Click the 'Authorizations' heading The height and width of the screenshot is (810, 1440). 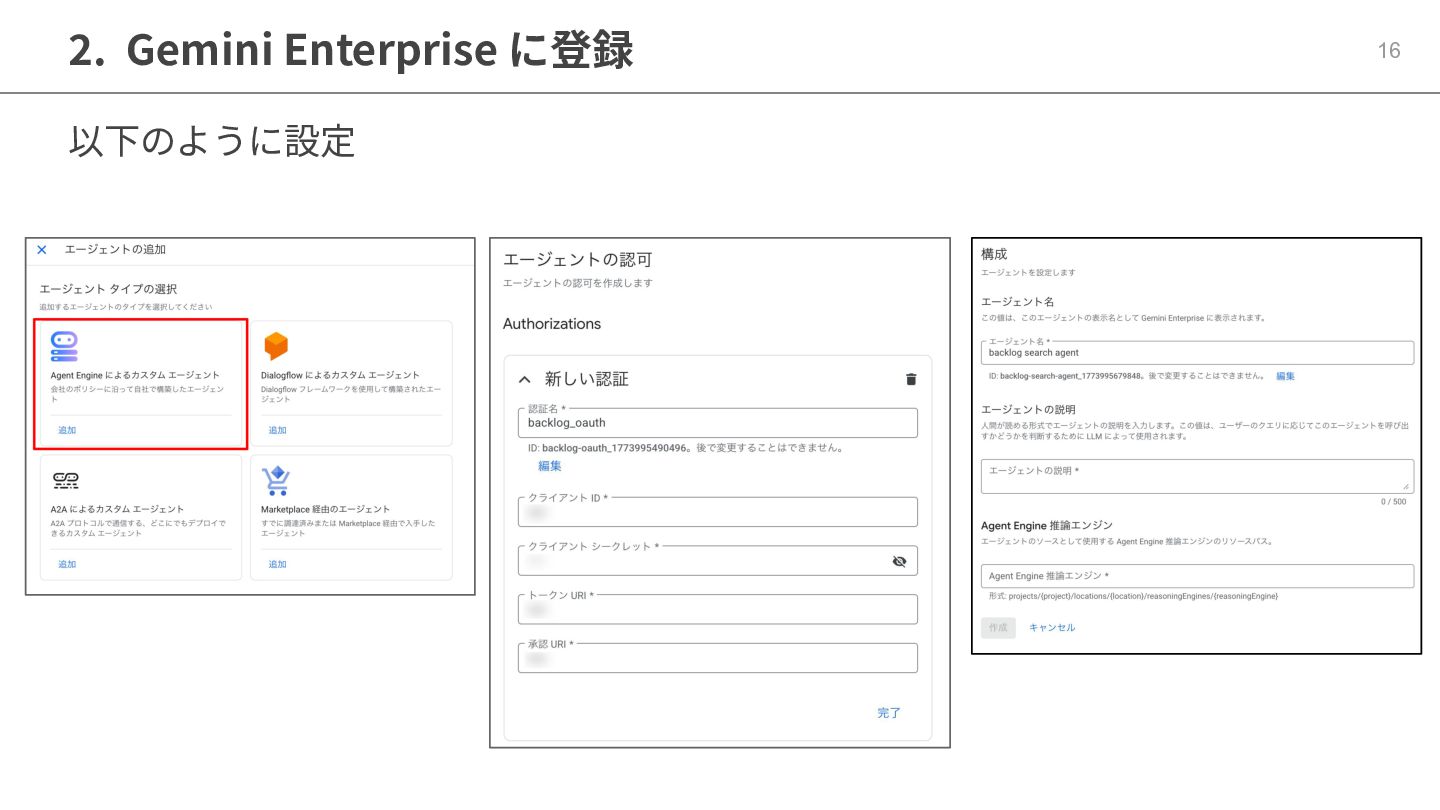click(552, 324)
